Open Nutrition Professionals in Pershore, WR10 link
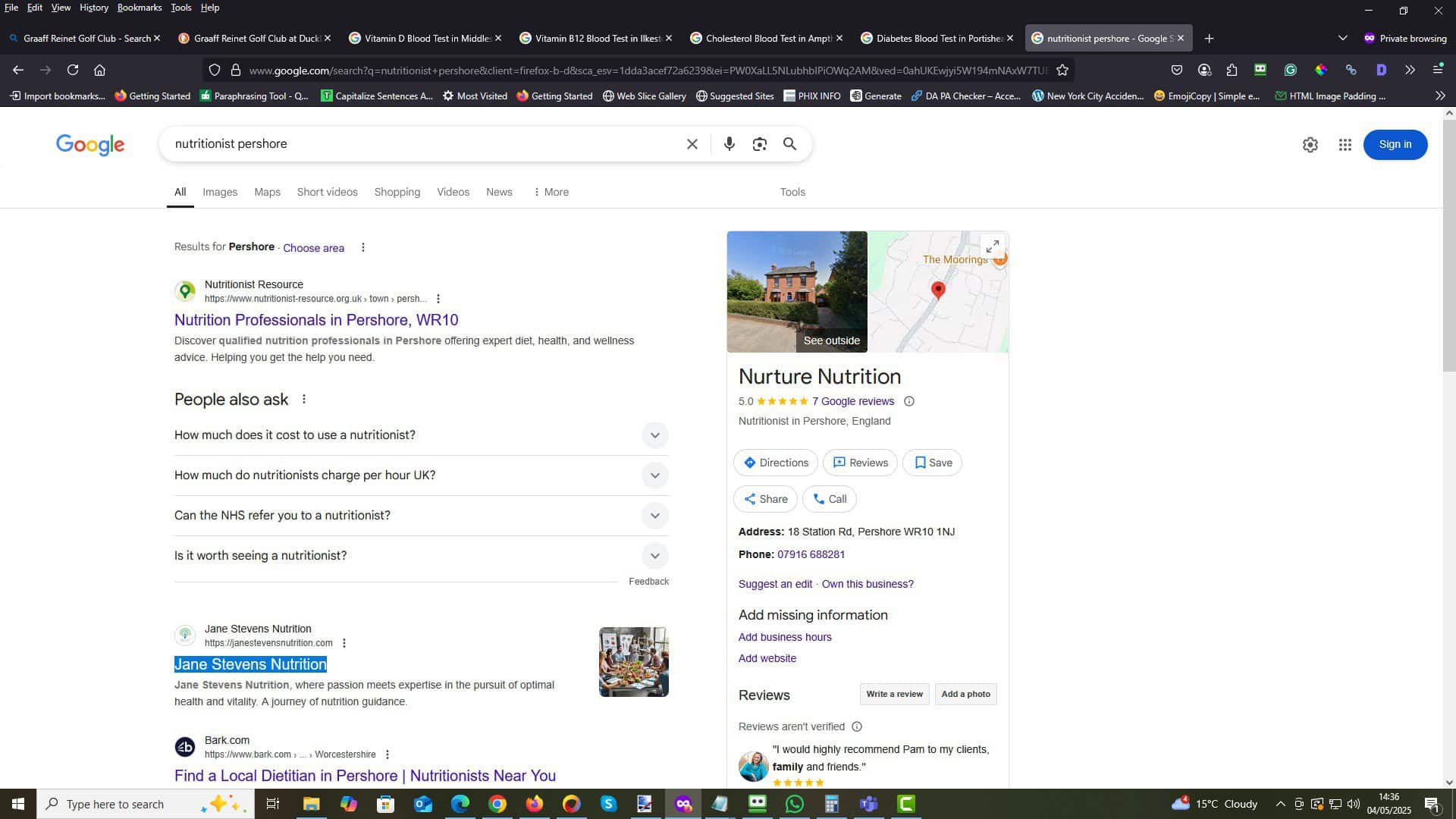Screen dimensions: 1456x819 pyautogui.click(x=316, y=320)
